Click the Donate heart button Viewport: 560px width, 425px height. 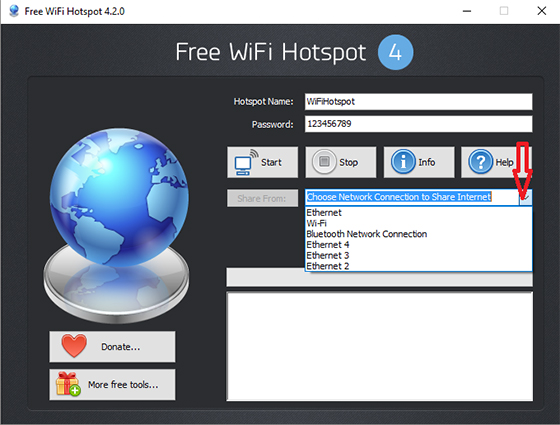(112, 346)
